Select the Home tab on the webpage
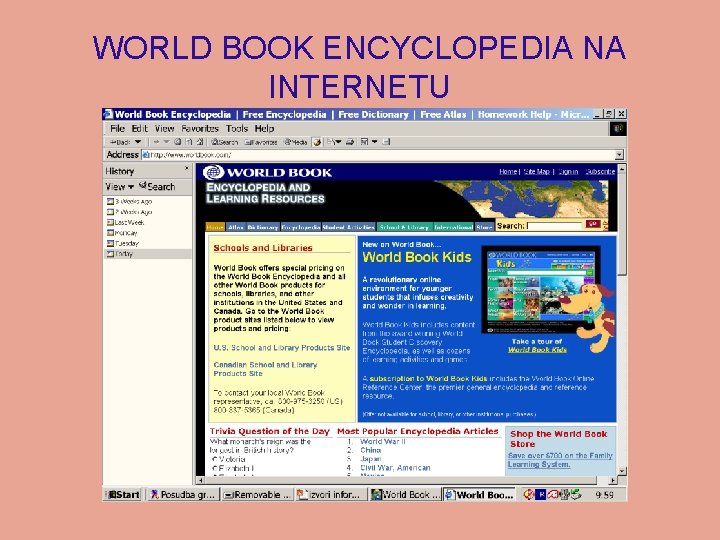This screenshot has width=720, height=540. coord(215,227)
